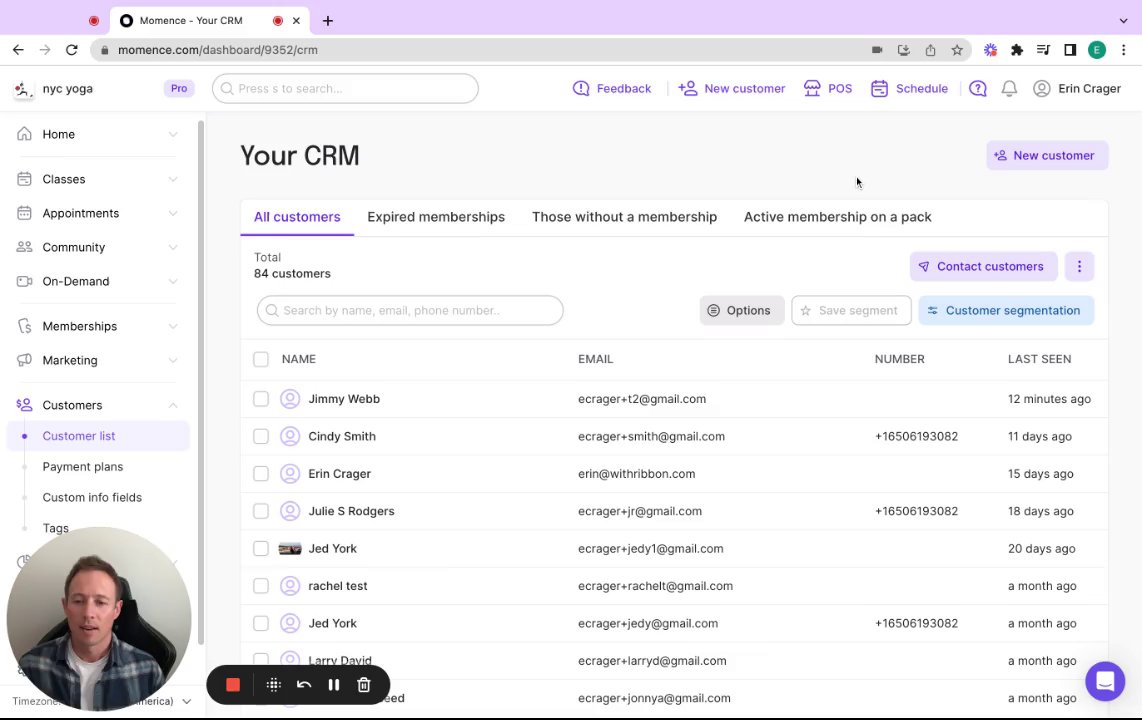The width and height of the screenshot is (1142, 720).
Task: Open Payment plans in sidebar
Action: [x=82, y=467]
